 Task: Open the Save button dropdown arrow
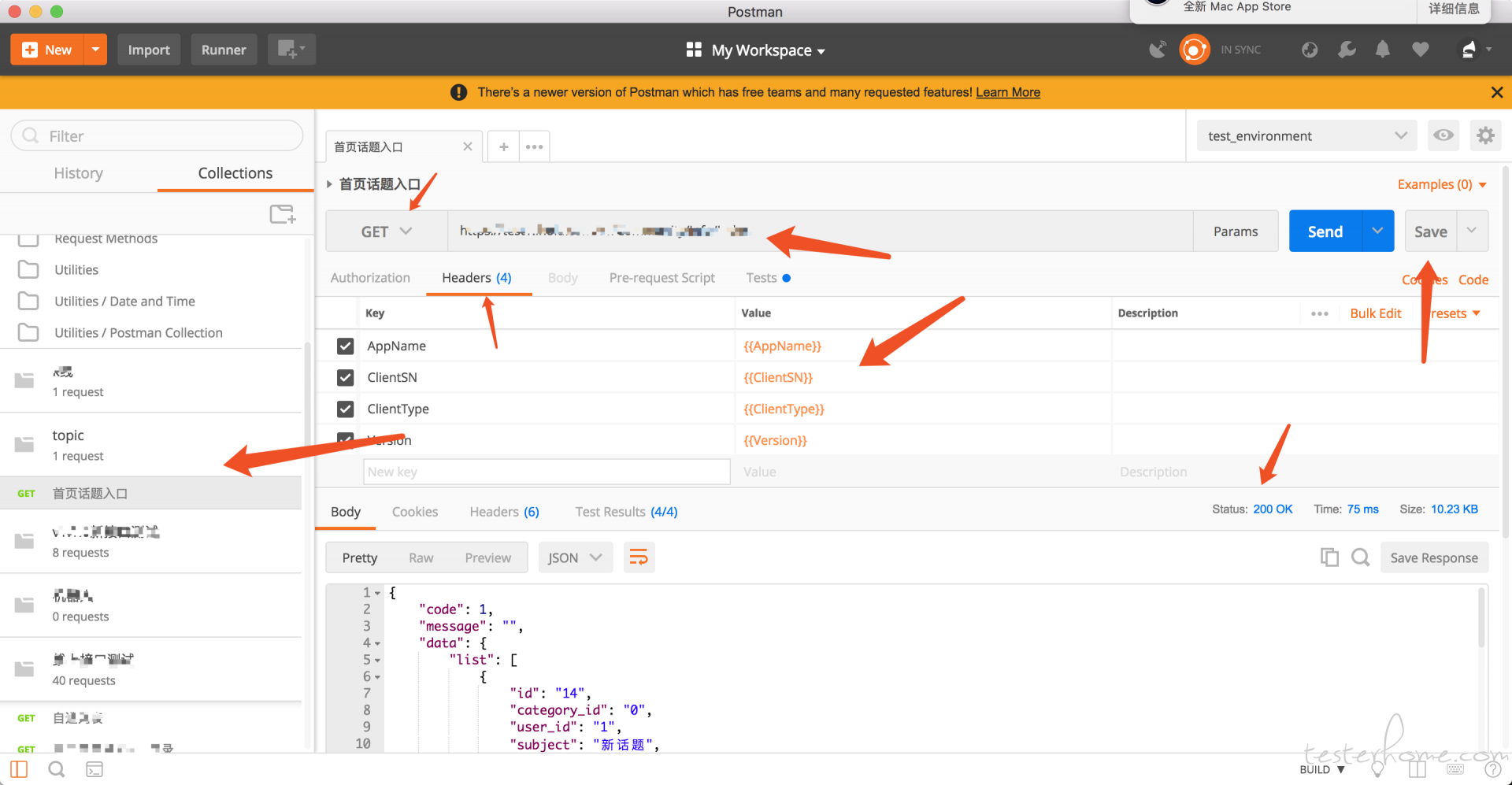coord(1471,231)
